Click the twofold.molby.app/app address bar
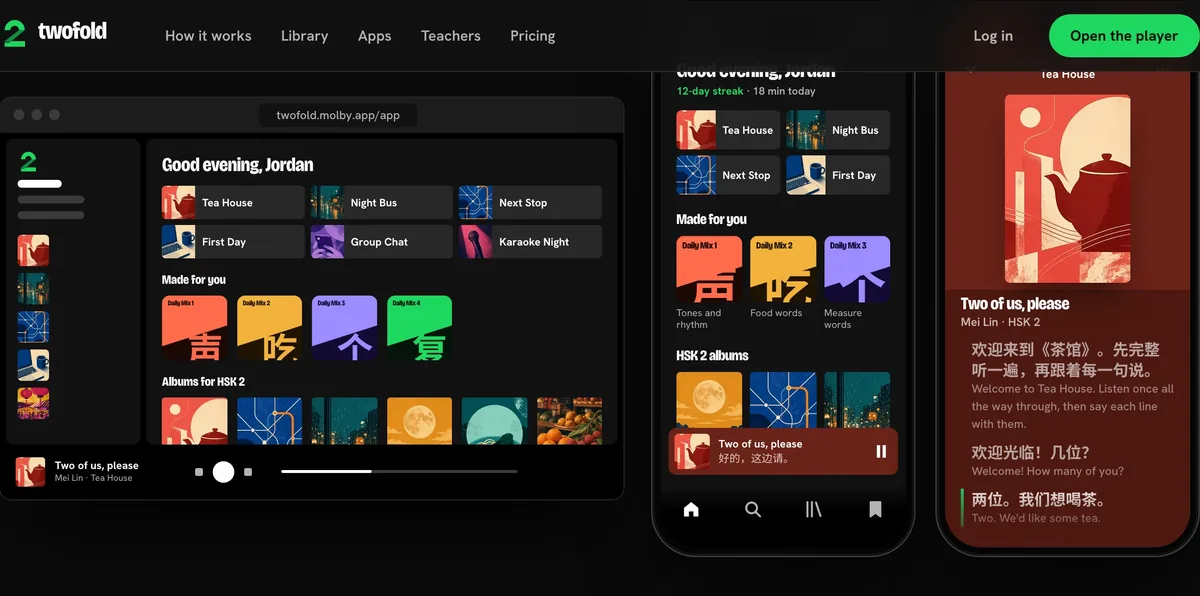The height and width of the screenshot is (596, 1200). point(338,115)
